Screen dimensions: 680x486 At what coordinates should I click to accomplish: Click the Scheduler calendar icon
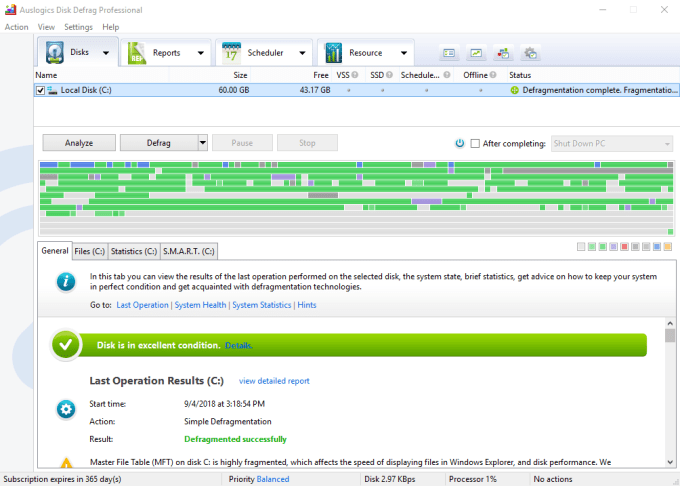point(231,53)
